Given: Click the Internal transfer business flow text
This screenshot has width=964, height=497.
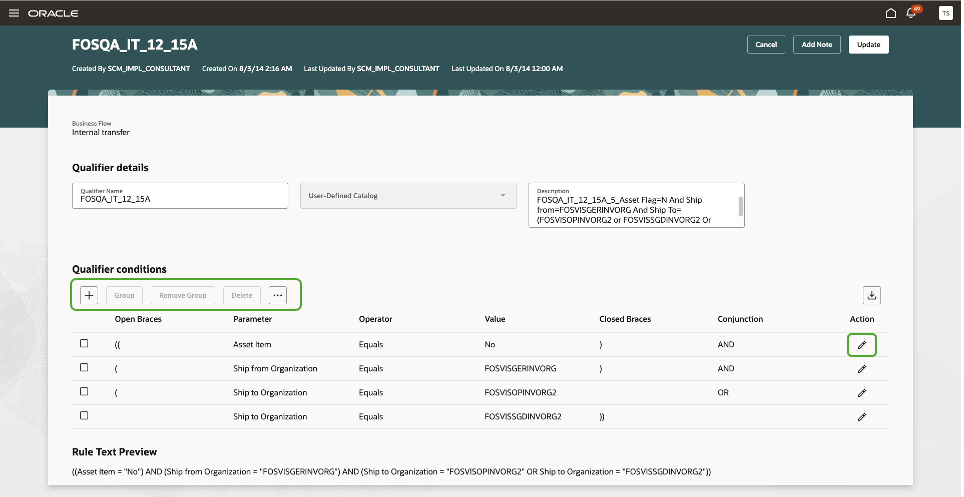Looking at the screenshot, I should tap(101, 132).
